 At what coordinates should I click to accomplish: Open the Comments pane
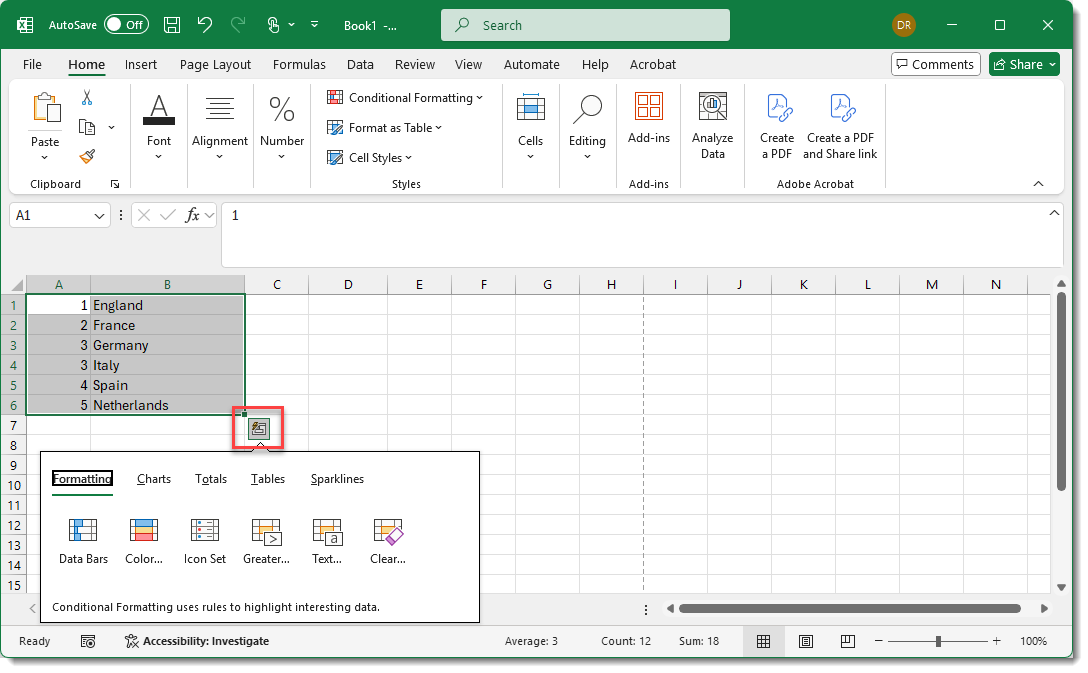click(x=935, y=63)
